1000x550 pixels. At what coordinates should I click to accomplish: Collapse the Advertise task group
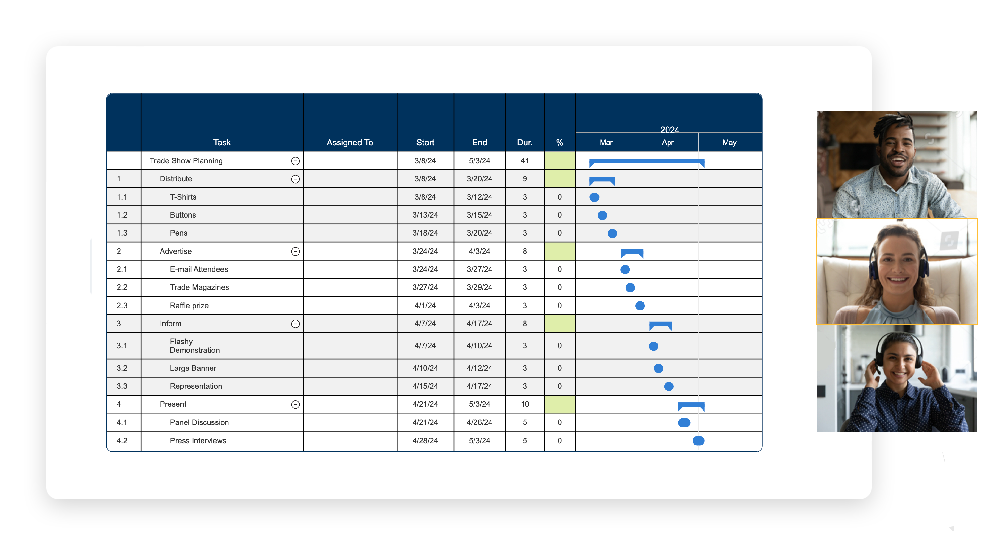pyautogui.click(x=295, y=251)
